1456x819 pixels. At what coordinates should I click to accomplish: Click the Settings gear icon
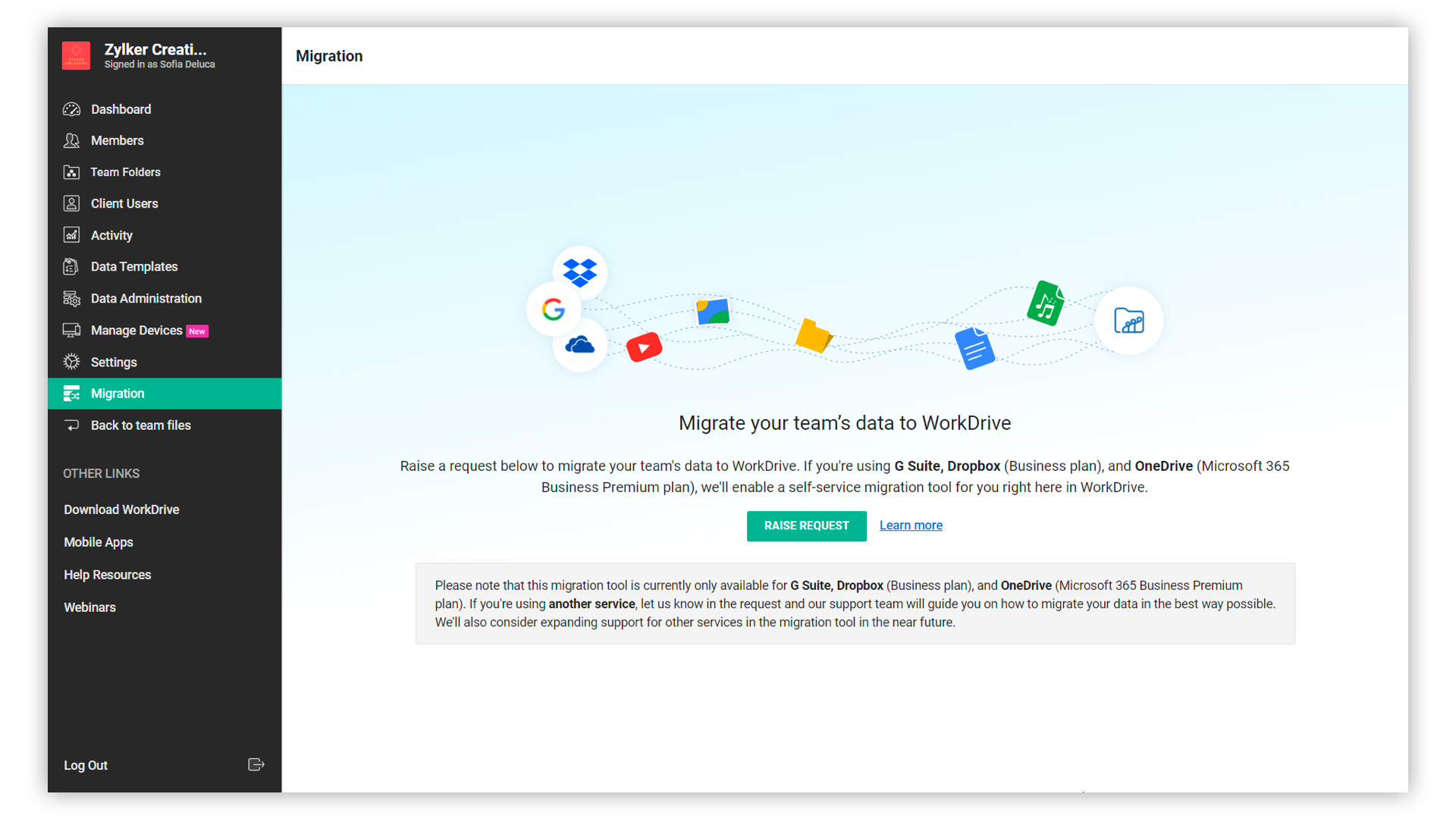pos(71,362)
